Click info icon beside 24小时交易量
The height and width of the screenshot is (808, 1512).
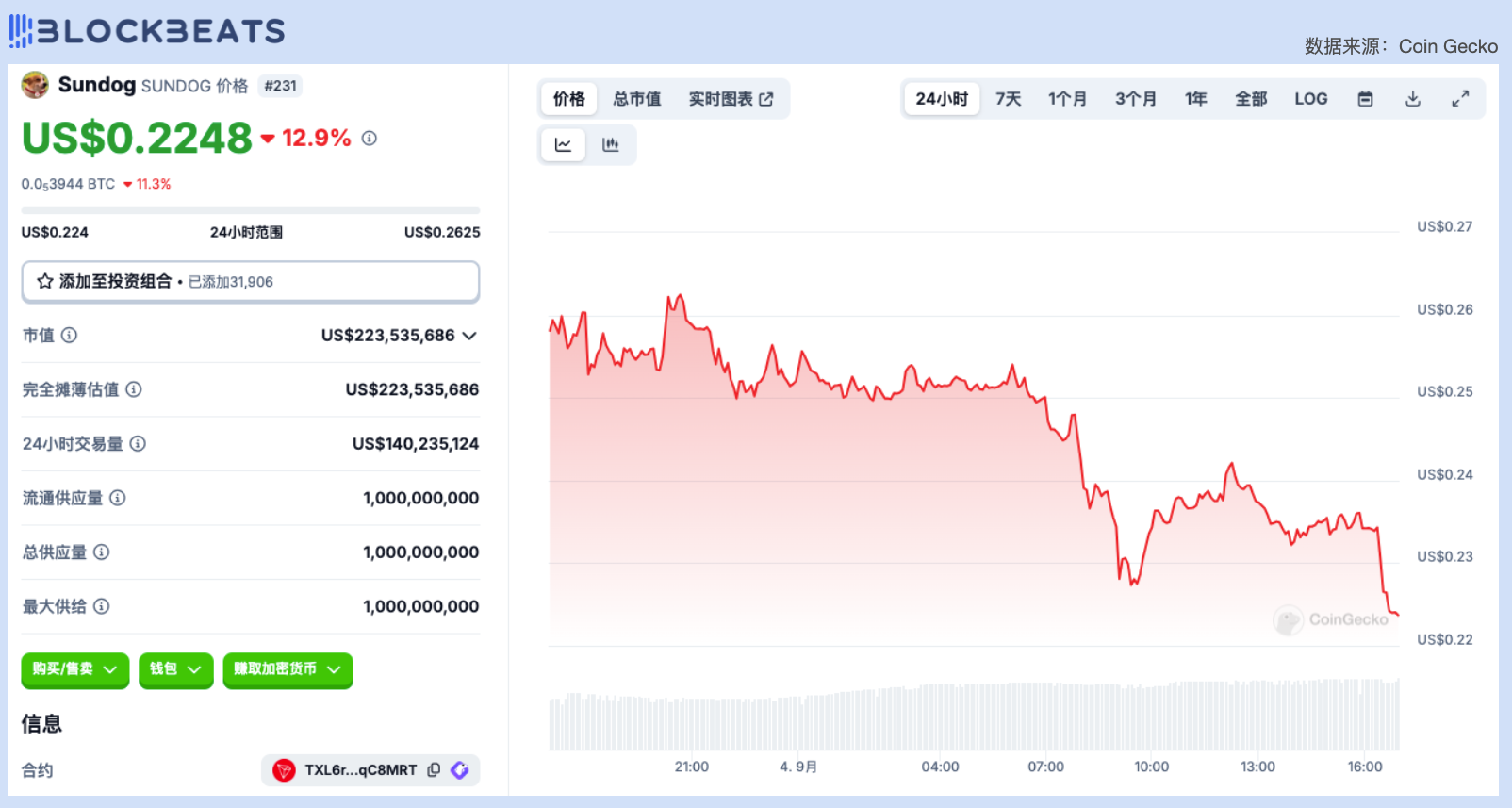(138, 443)
